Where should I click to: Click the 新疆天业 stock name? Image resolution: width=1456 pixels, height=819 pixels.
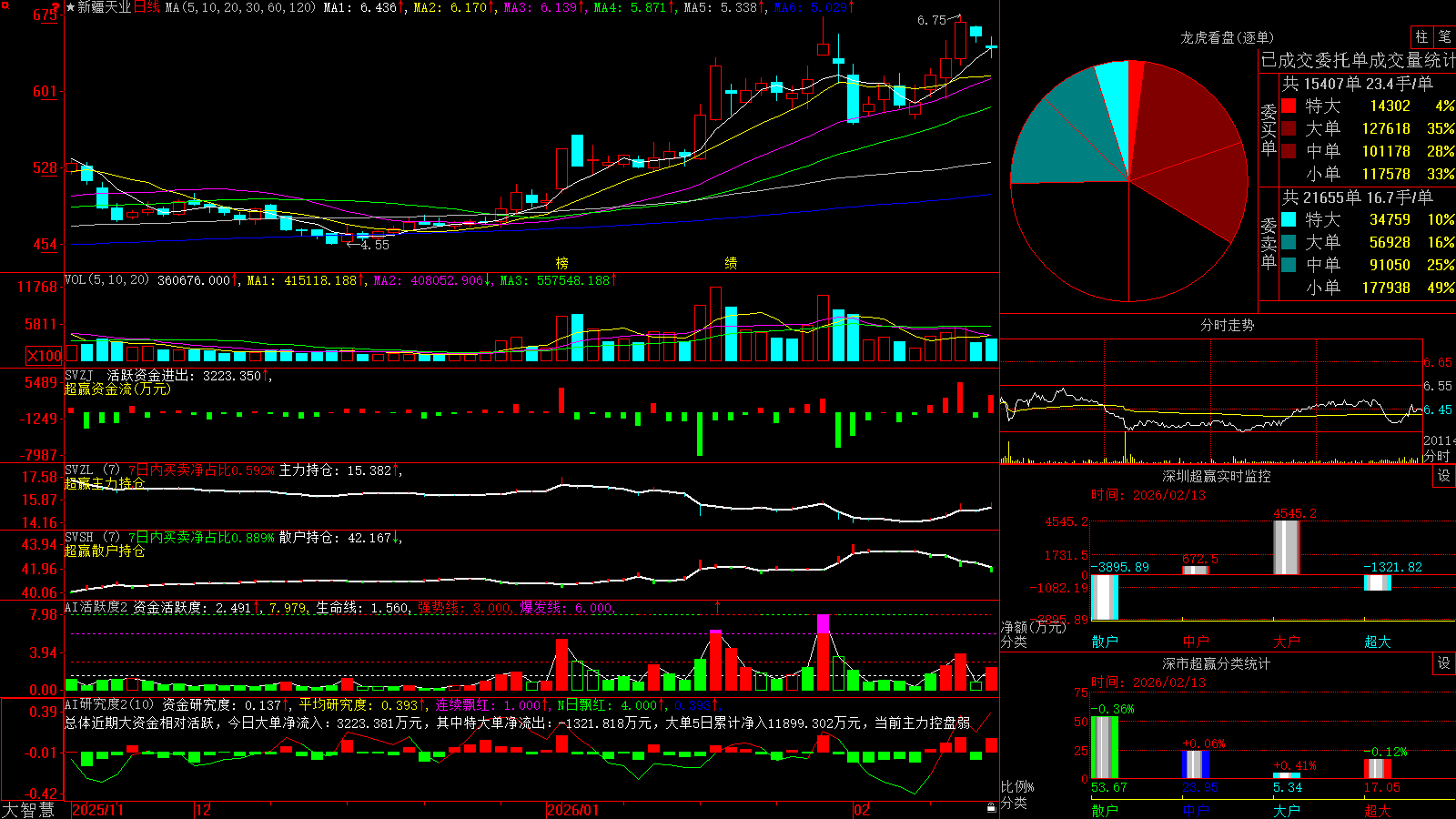(x=105, y=7)
